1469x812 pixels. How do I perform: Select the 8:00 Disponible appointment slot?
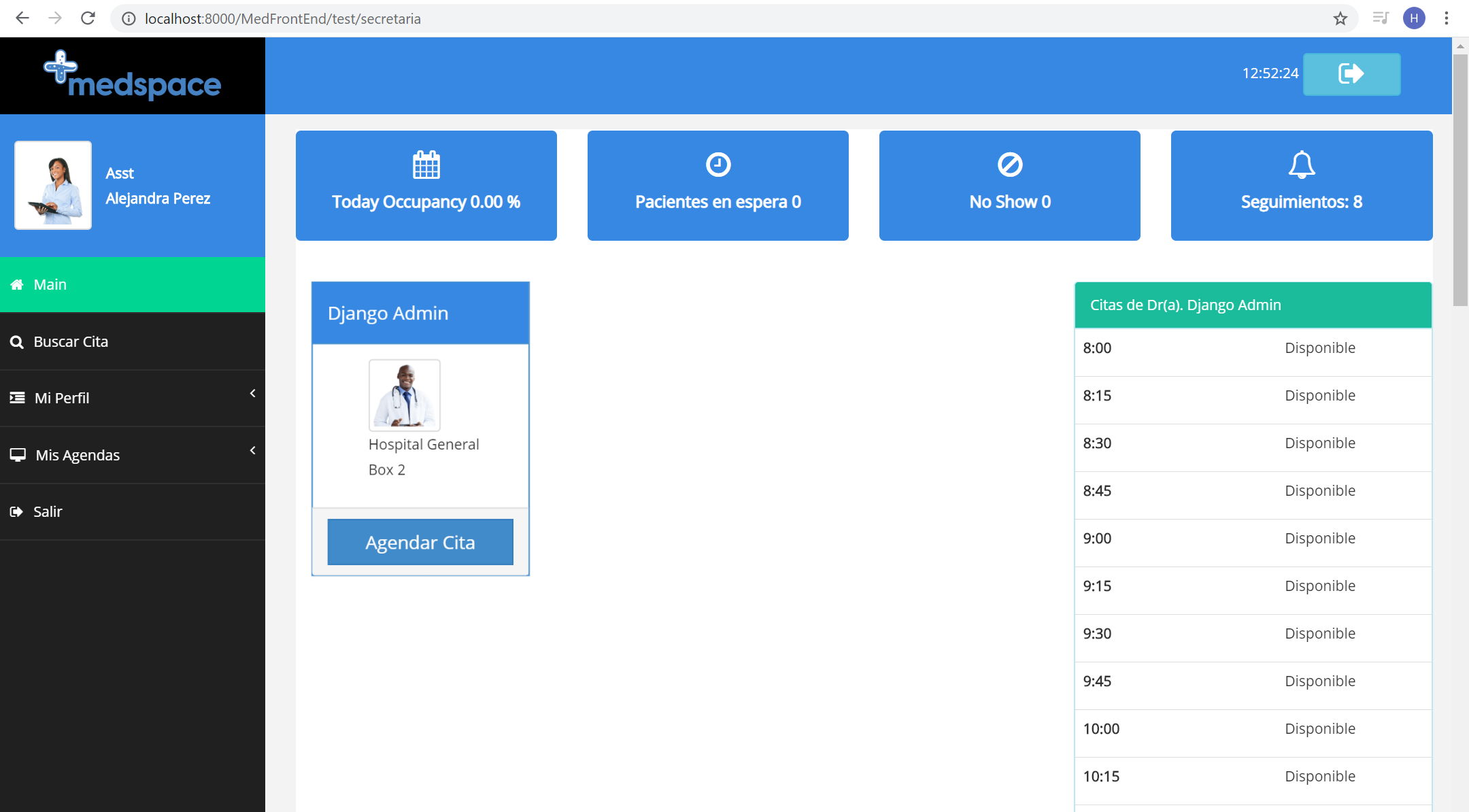1252,348
